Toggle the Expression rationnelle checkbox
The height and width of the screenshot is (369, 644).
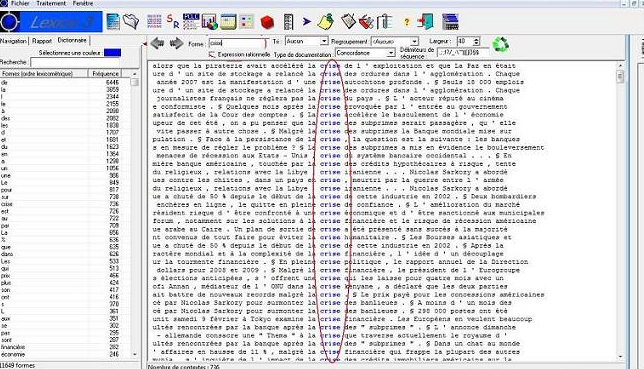212,54
